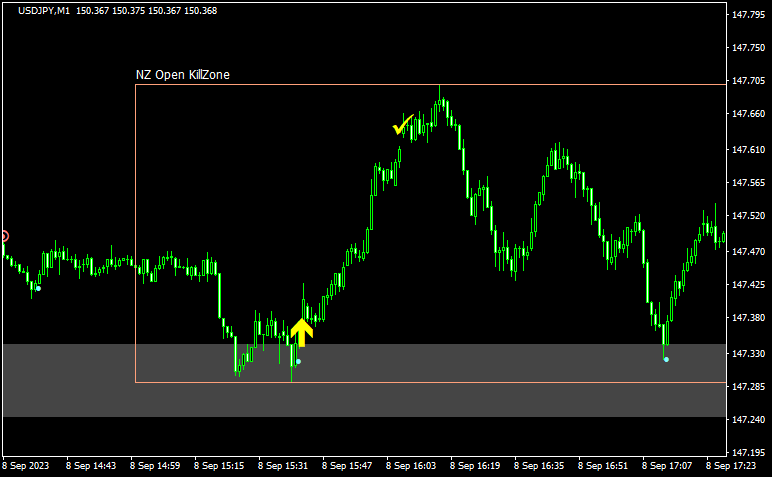Click the 147.660 price level on axis

[748, 114]
